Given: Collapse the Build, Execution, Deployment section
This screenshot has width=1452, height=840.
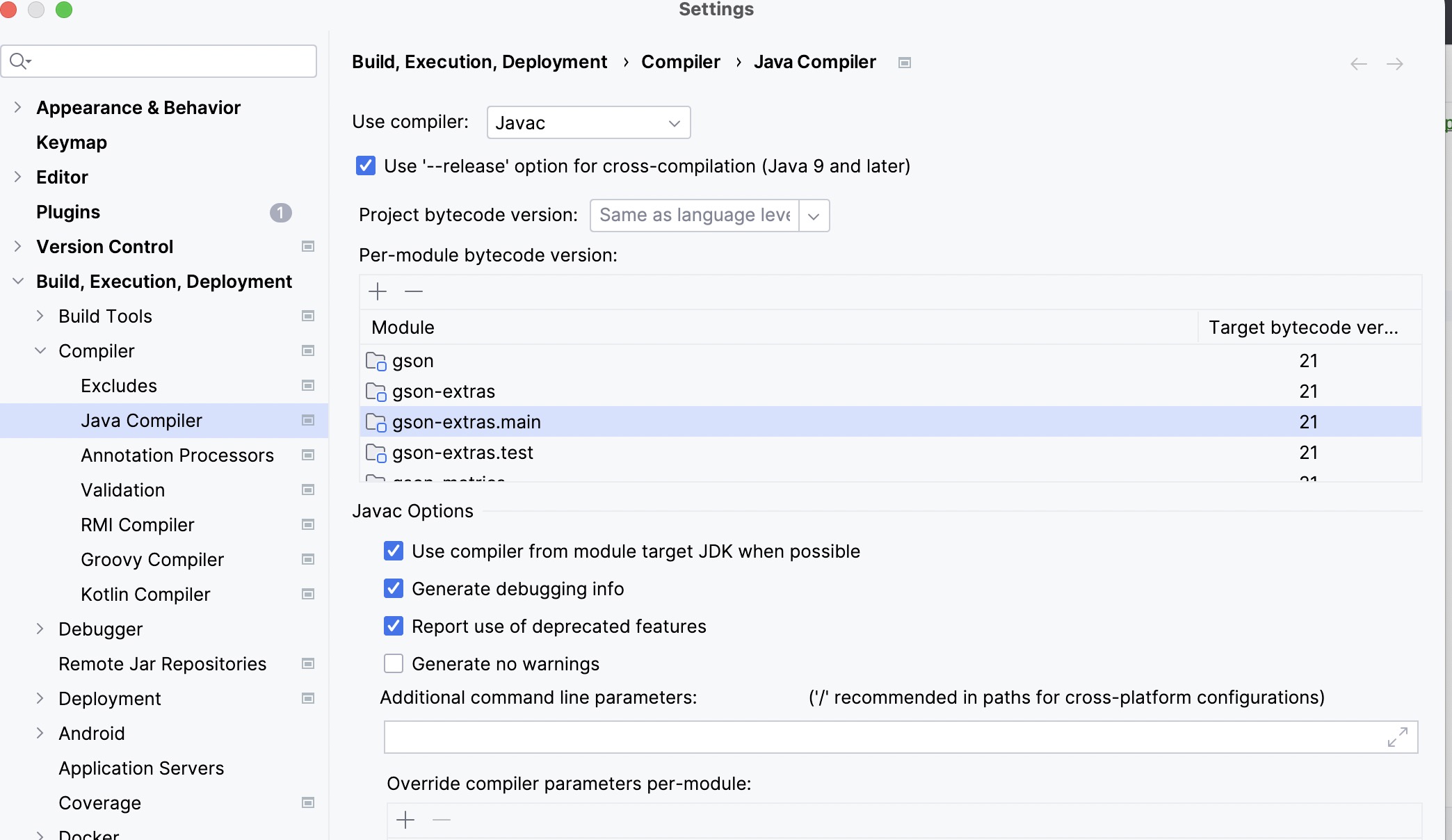Looking at the screenshot, I should point(18,281).
